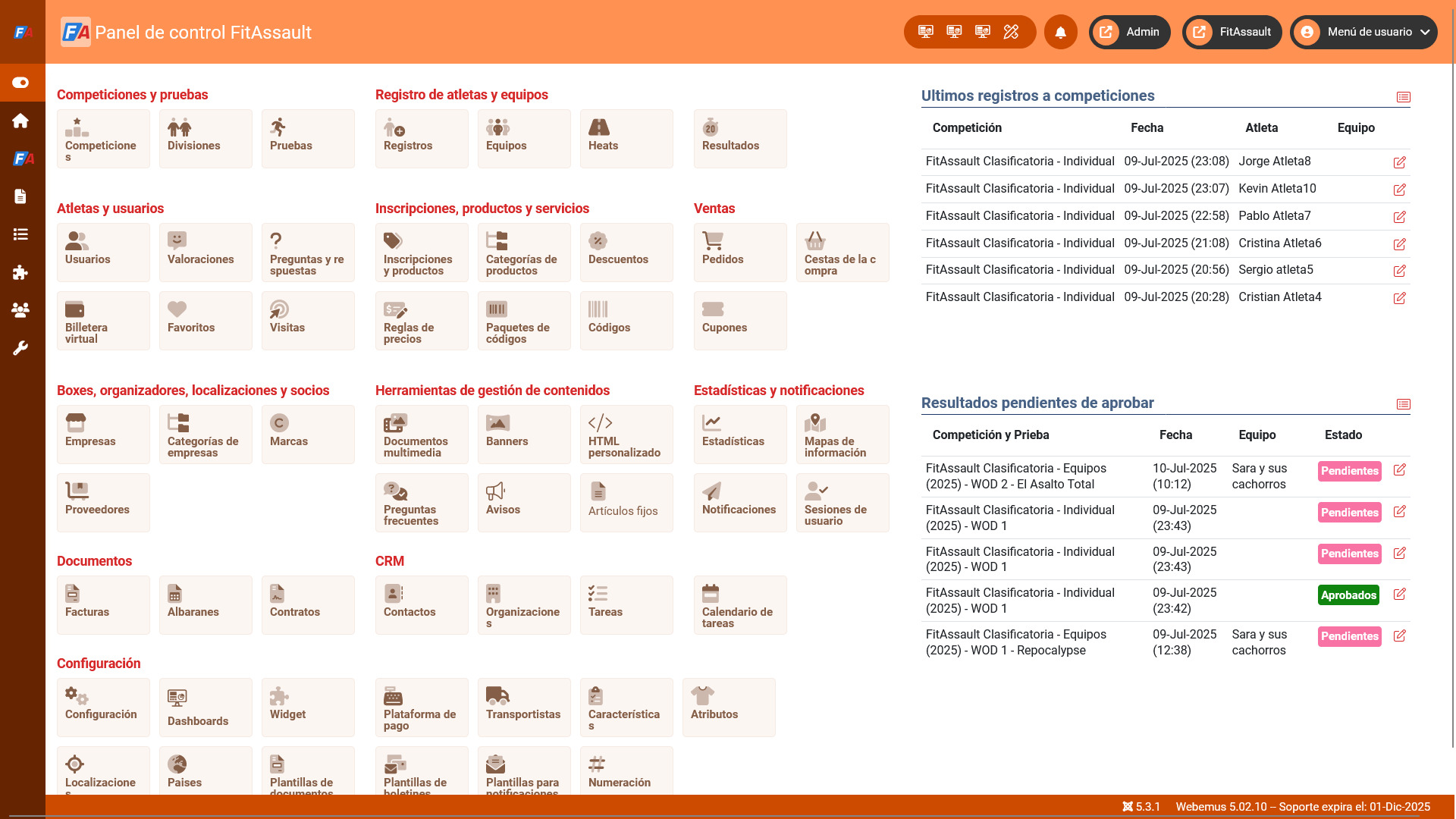Open the Marcas tile
This screenshot has height=819, width=1456.
point(308,435)
